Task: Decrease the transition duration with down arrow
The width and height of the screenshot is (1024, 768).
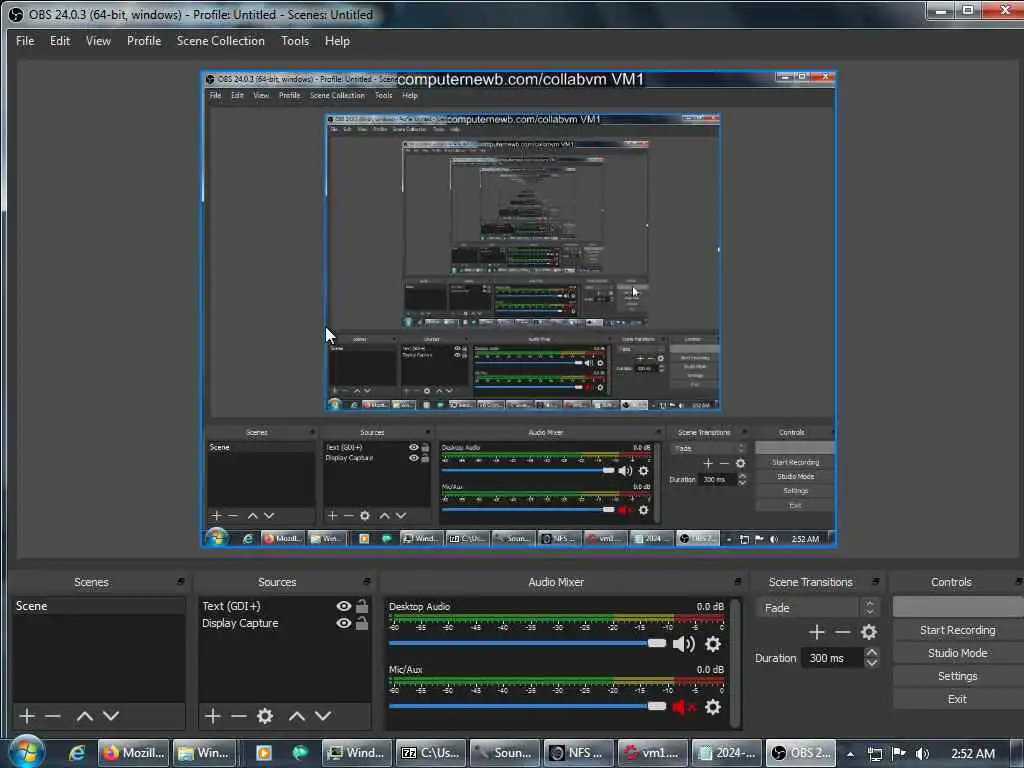Action: pyautogui.click(x=871, y=663)
